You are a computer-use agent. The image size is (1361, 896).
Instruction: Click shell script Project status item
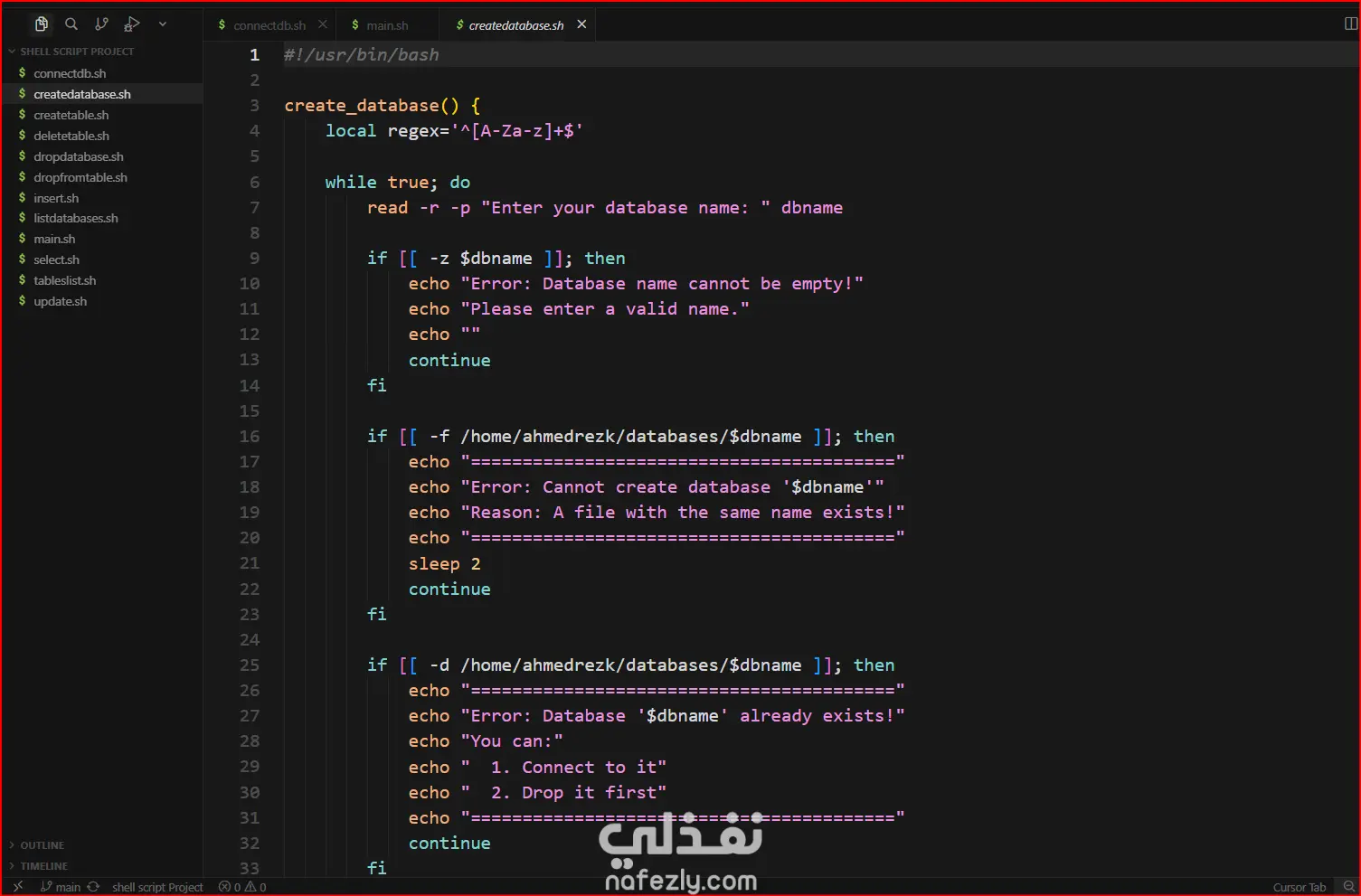pos(157,887)
